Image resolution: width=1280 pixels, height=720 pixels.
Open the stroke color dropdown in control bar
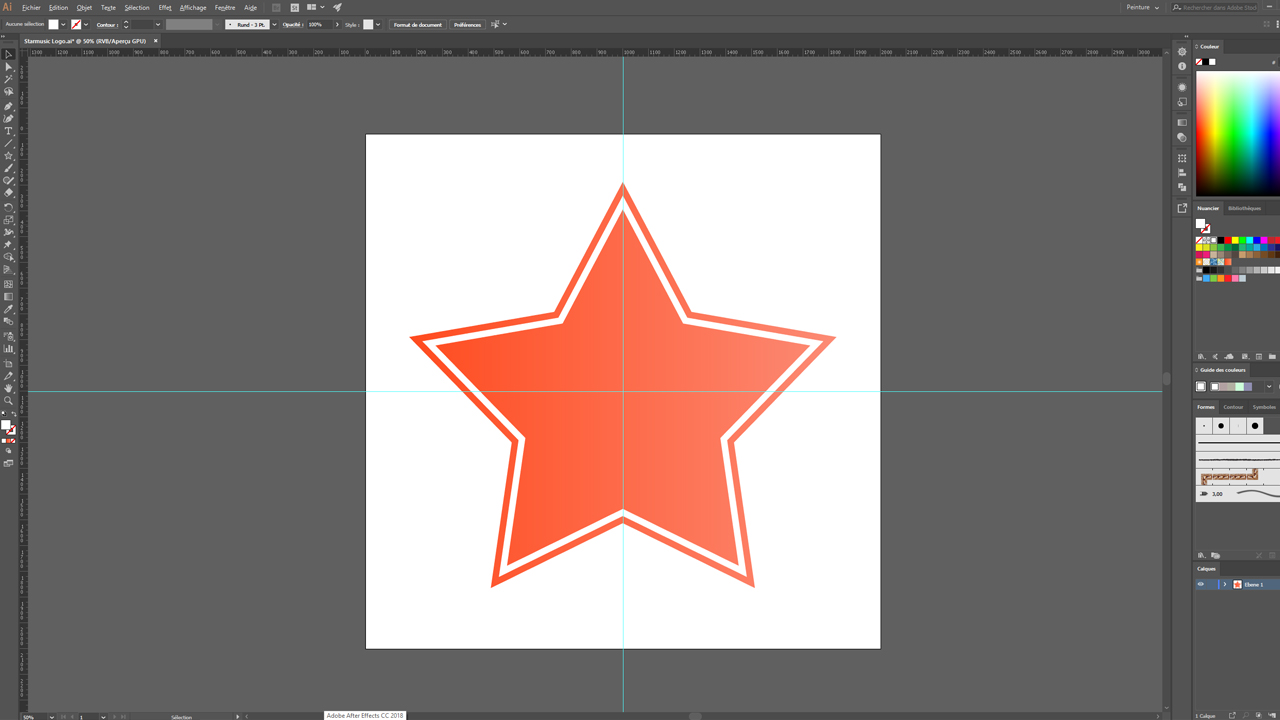[86, 24]
